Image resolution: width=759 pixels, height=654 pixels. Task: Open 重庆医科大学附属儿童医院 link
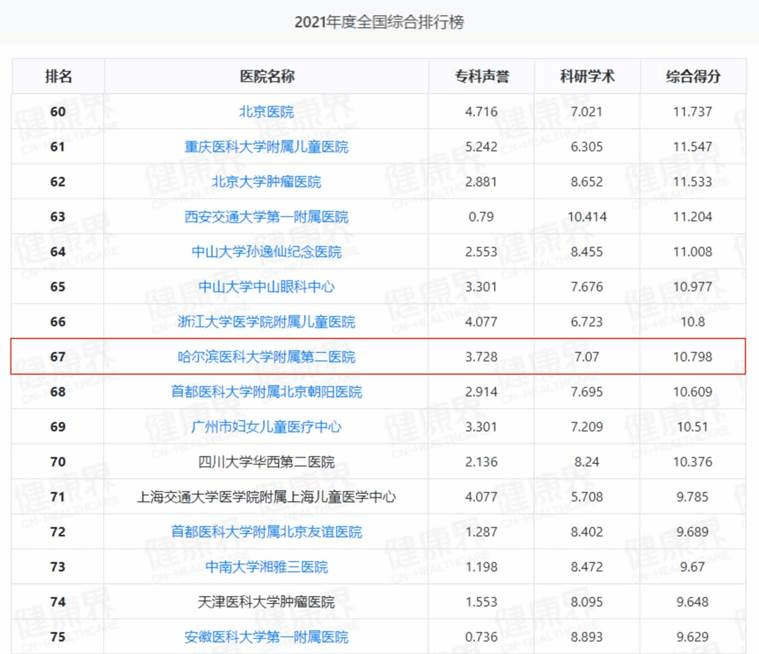pyautogui.click(x=266, y=146)
